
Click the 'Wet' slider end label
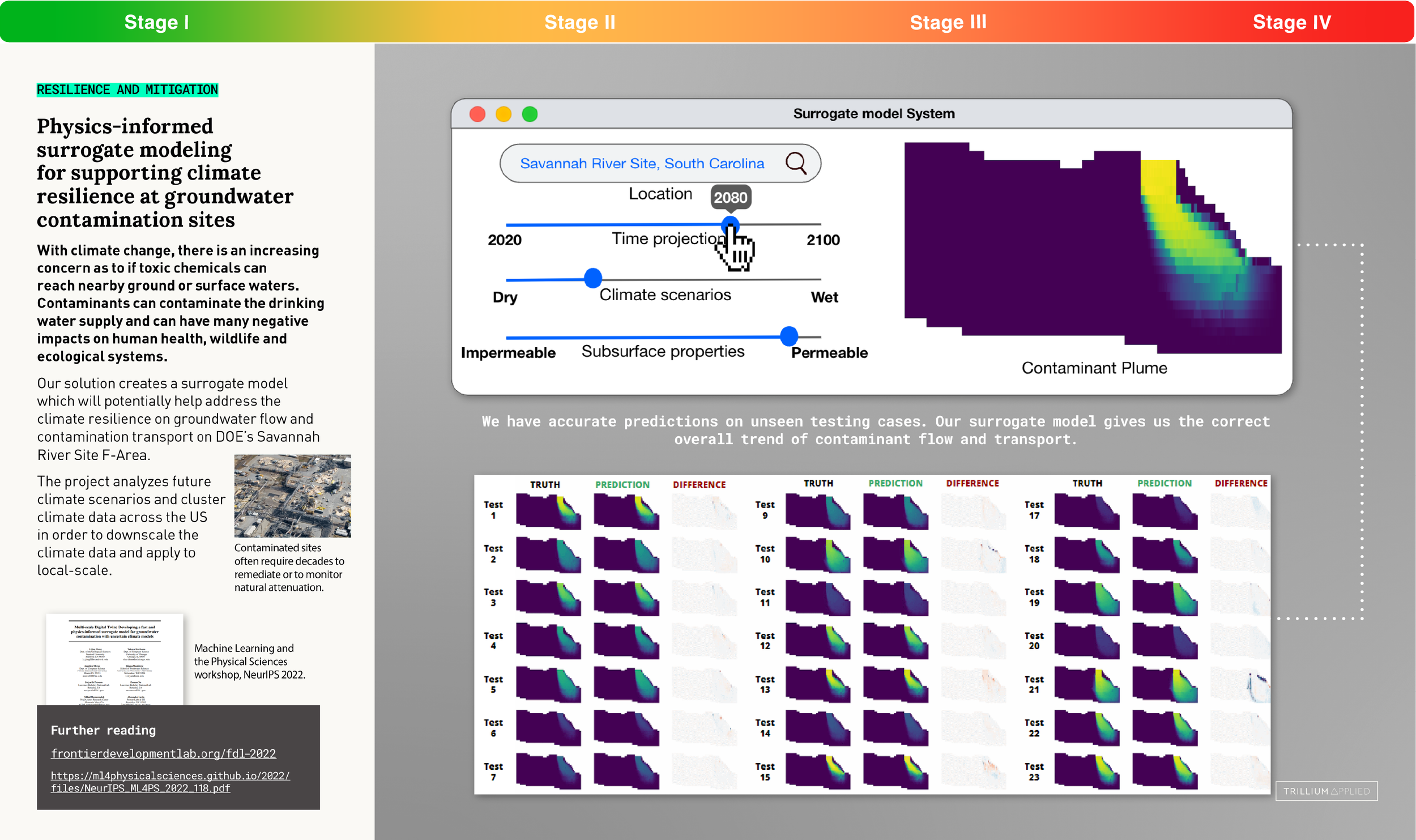pyautogui.click(x=824, y=297)
